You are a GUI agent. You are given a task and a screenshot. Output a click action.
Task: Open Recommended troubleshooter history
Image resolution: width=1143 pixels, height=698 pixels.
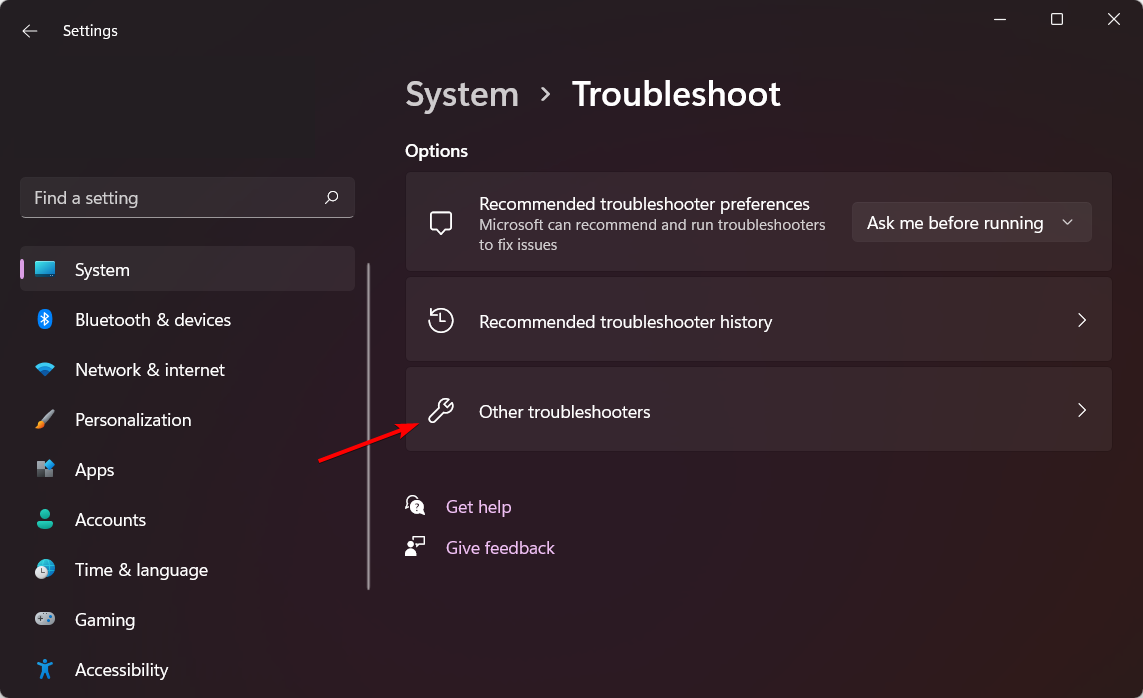pyautogui.click(x=759, y=319)
